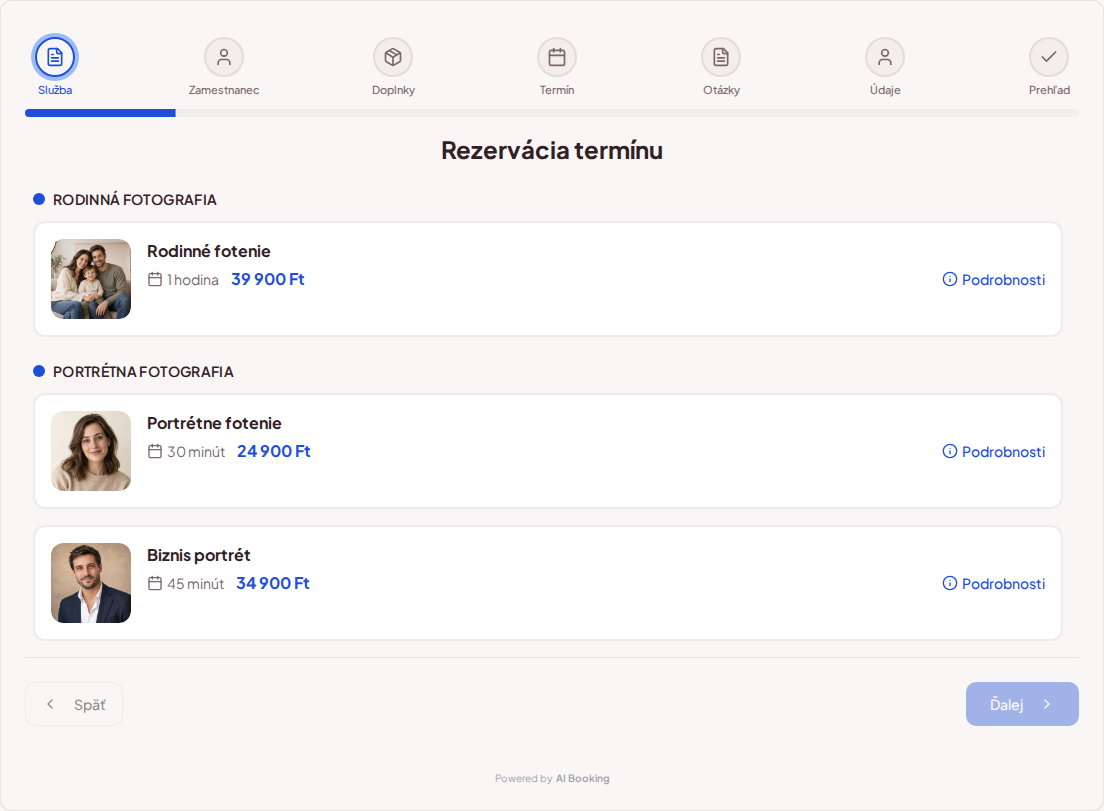Click the blue dot next to RODINNÁ FOTOGRAFIA

coord(39,199)
